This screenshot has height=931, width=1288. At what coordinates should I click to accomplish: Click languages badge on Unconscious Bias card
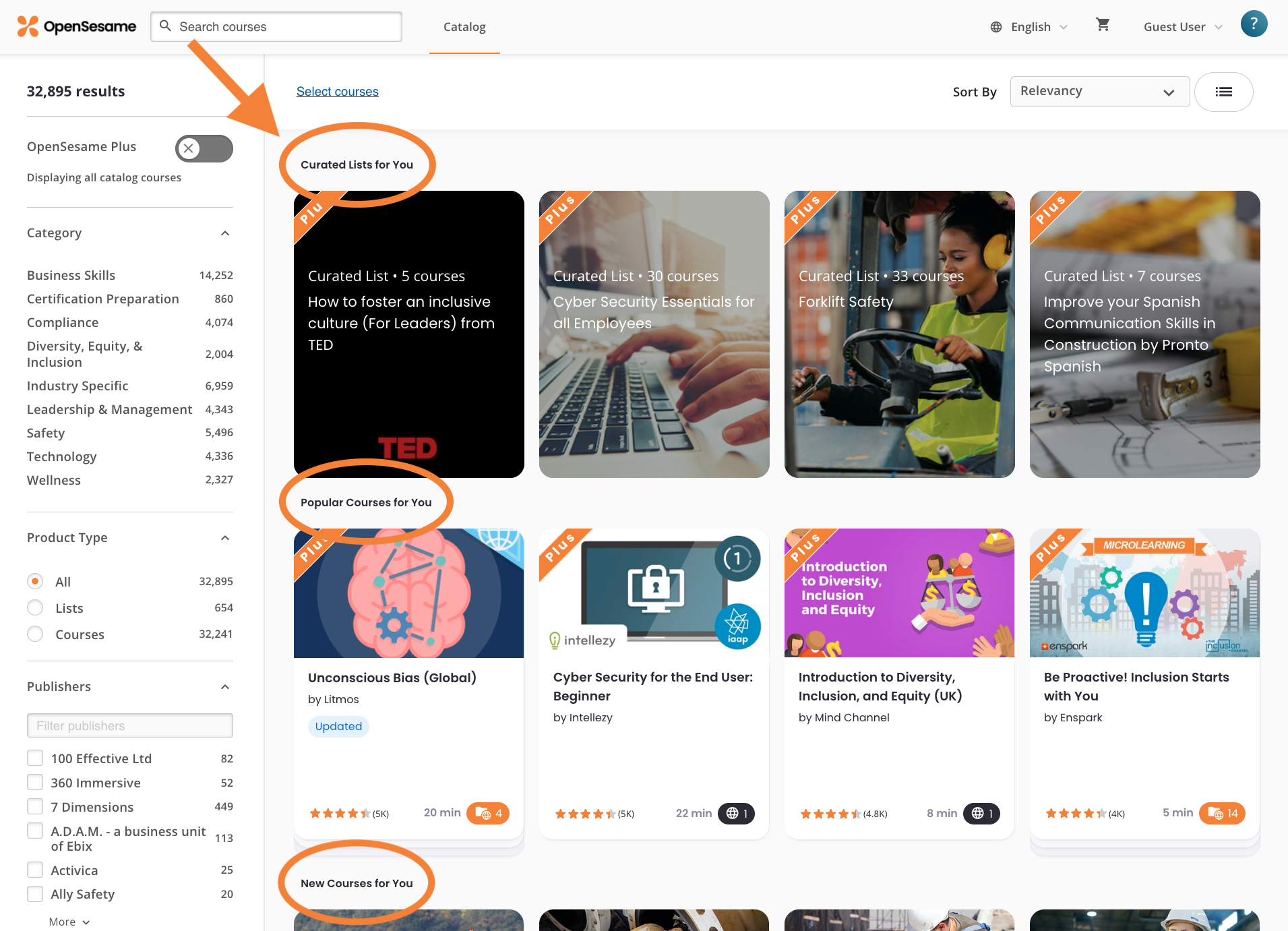(488, 813)
